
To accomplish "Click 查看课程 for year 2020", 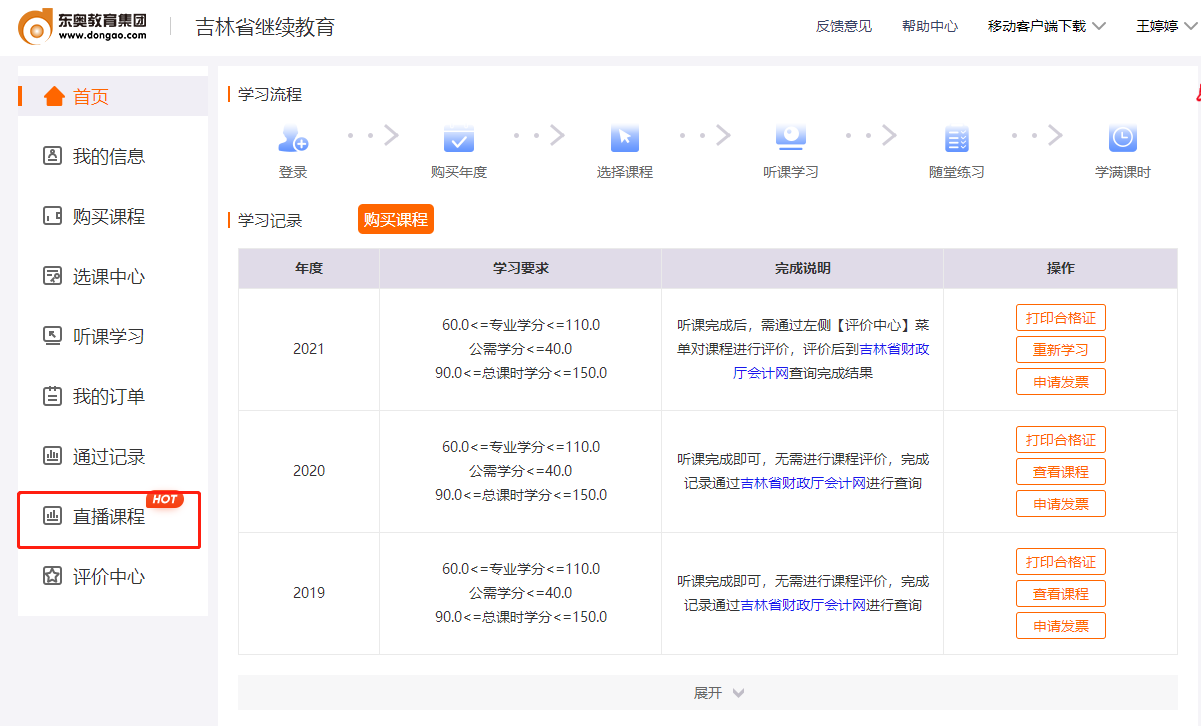I will tap(1061, 472).
